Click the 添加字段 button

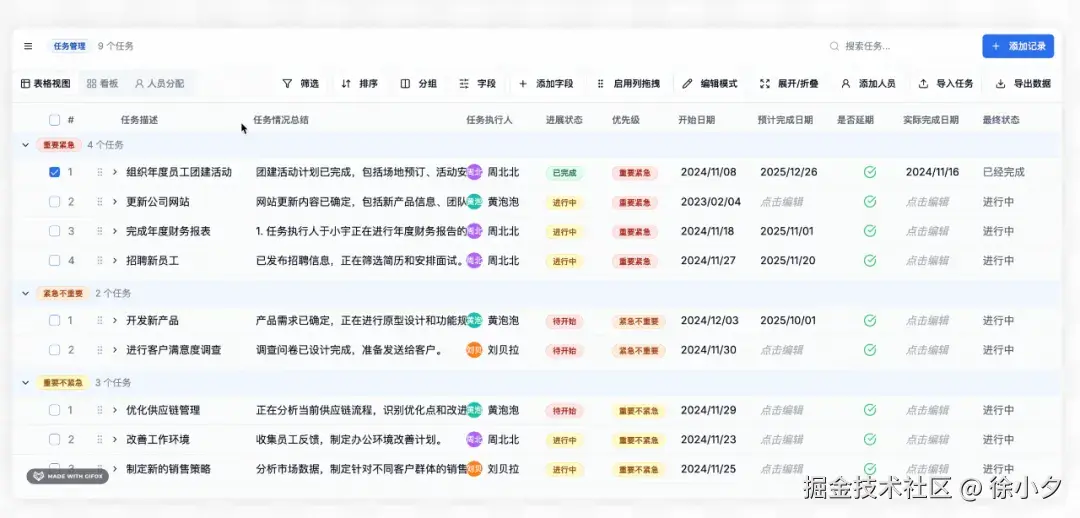coord(546,83)
